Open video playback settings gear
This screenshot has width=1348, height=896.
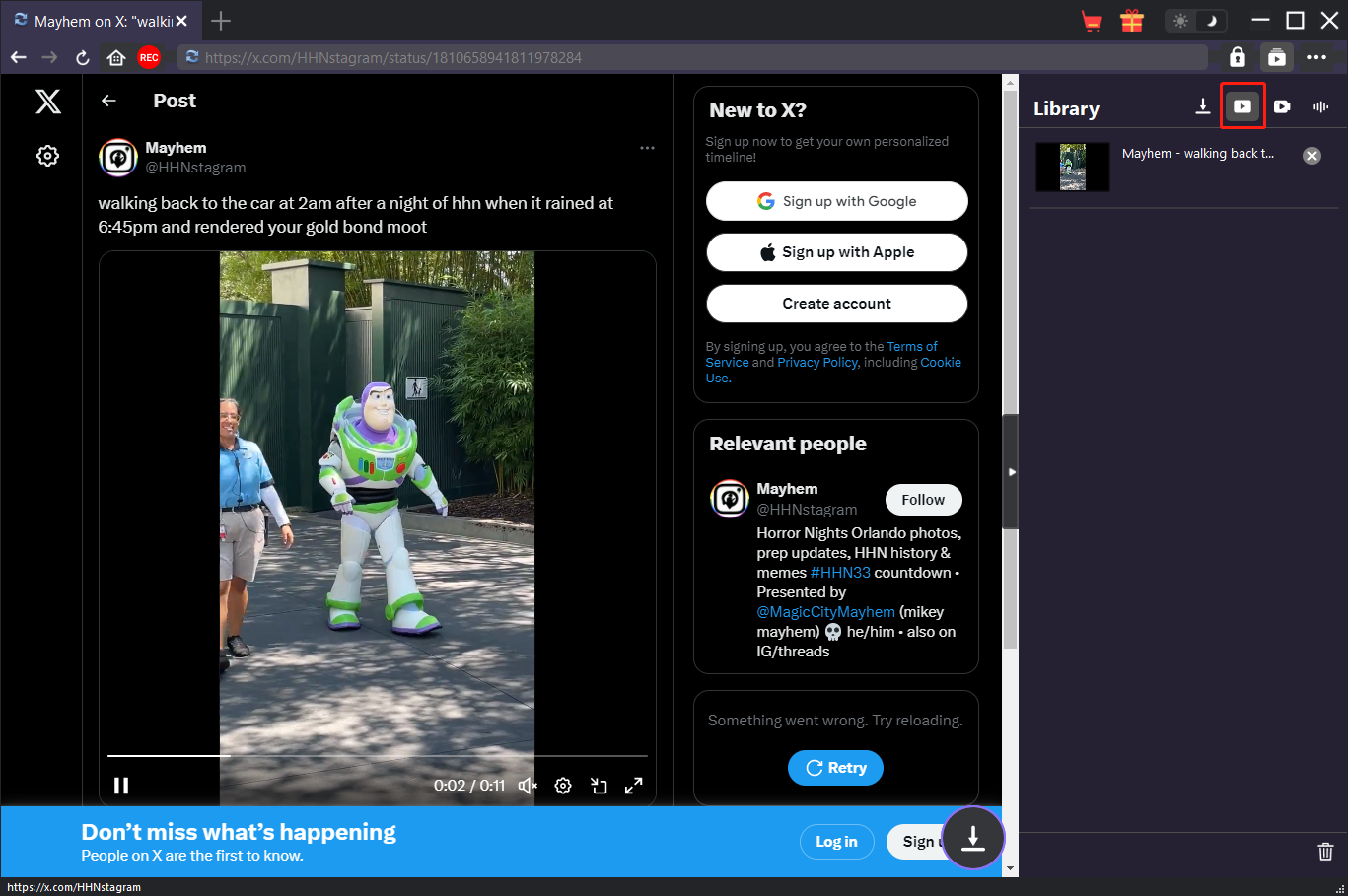tap(563, 786)
